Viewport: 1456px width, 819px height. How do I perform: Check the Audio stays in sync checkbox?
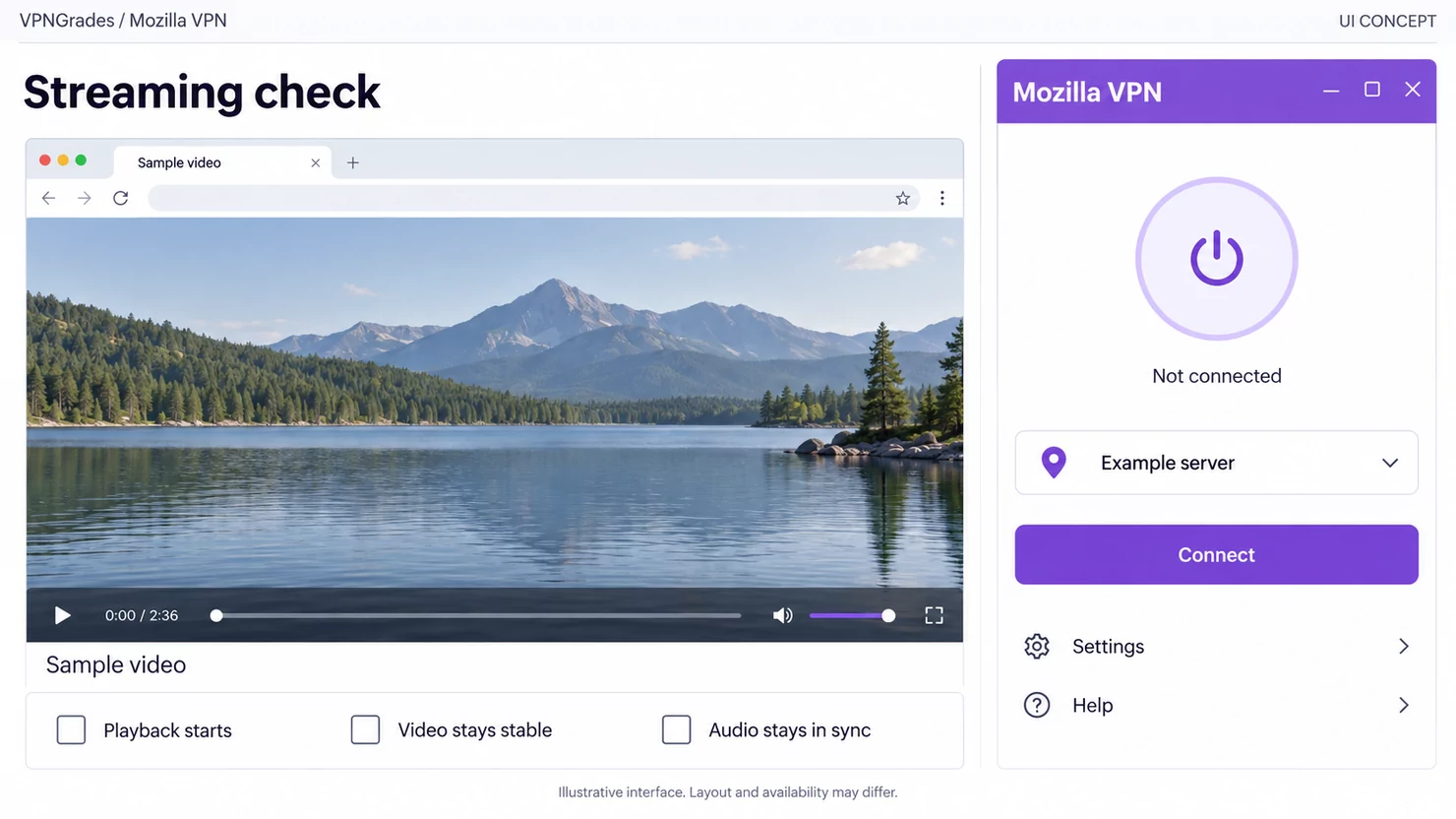click(x=676, y=730)
